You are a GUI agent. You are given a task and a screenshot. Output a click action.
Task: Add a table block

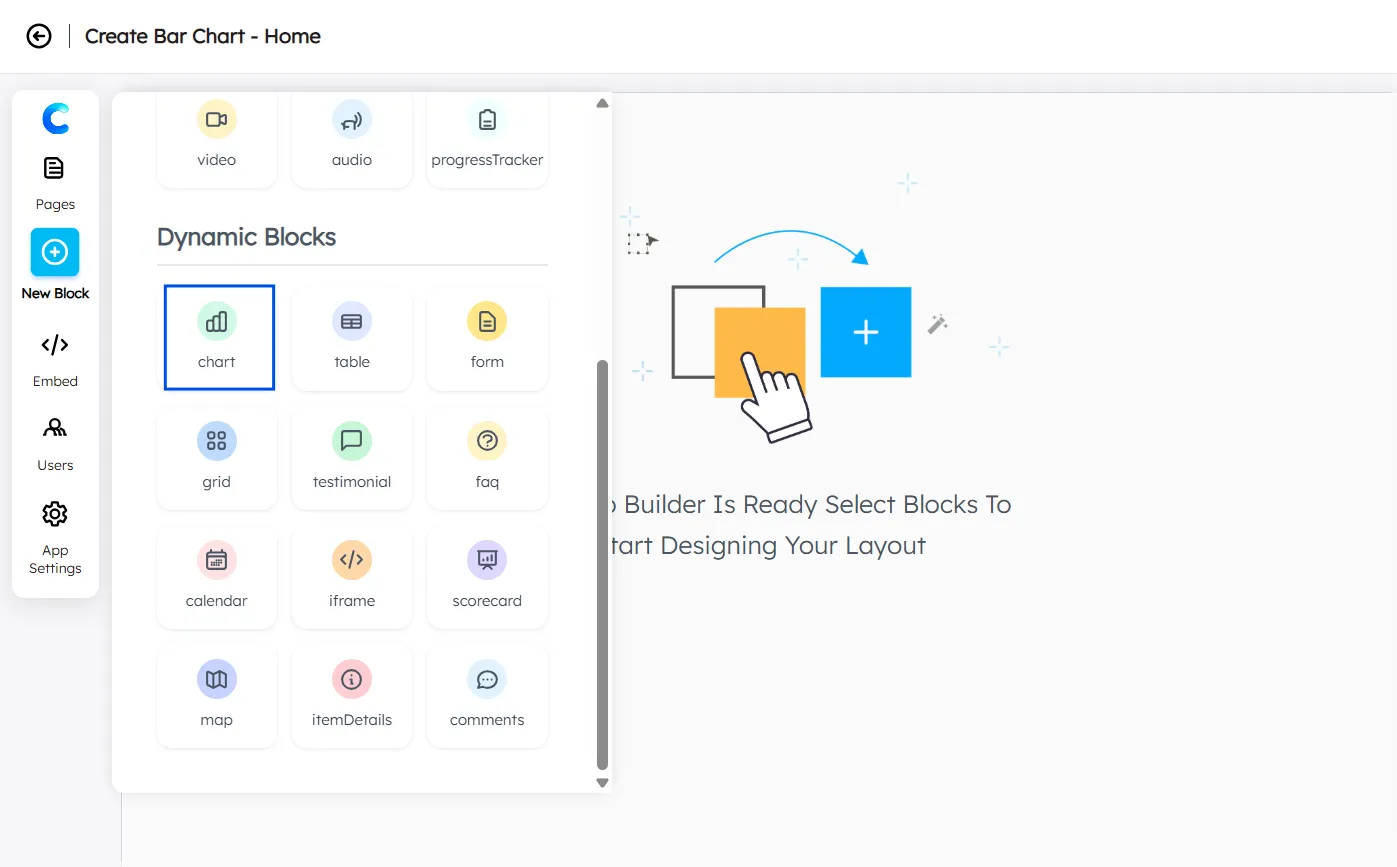[351, 337]
